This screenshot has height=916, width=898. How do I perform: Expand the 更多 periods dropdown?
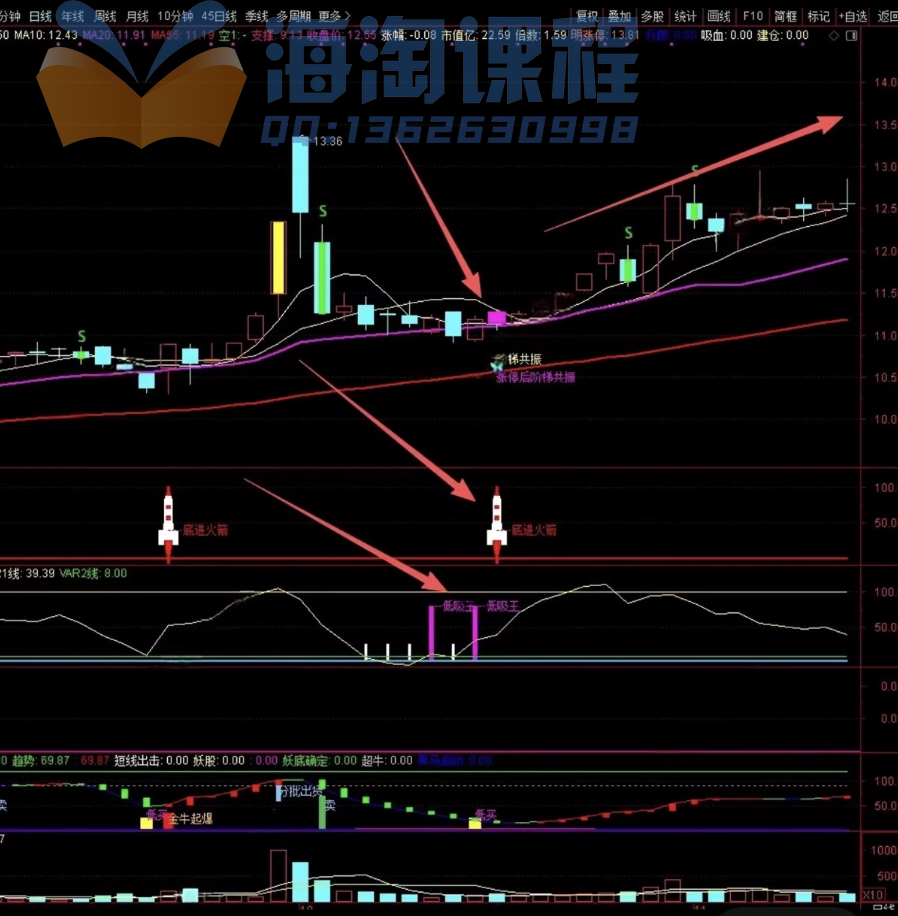pyautogui.click(x=329, y=16)
